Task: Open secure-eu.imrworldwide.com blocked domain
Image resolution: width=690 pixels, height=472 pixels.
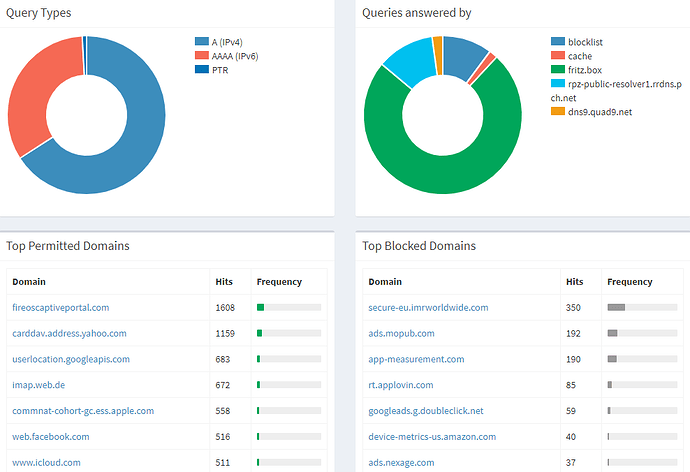Action: coord(428,307)
